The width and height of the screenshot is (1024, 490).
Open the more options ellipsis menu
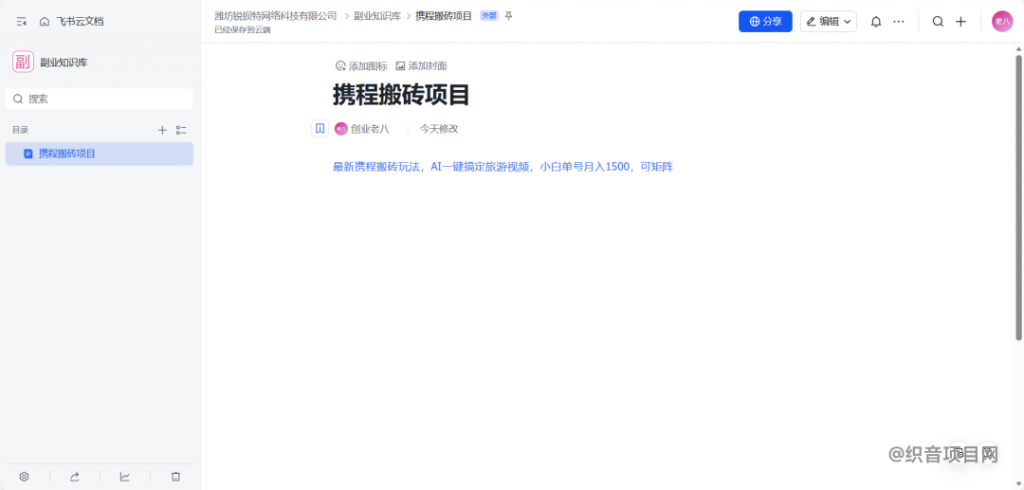coord(899,22)
